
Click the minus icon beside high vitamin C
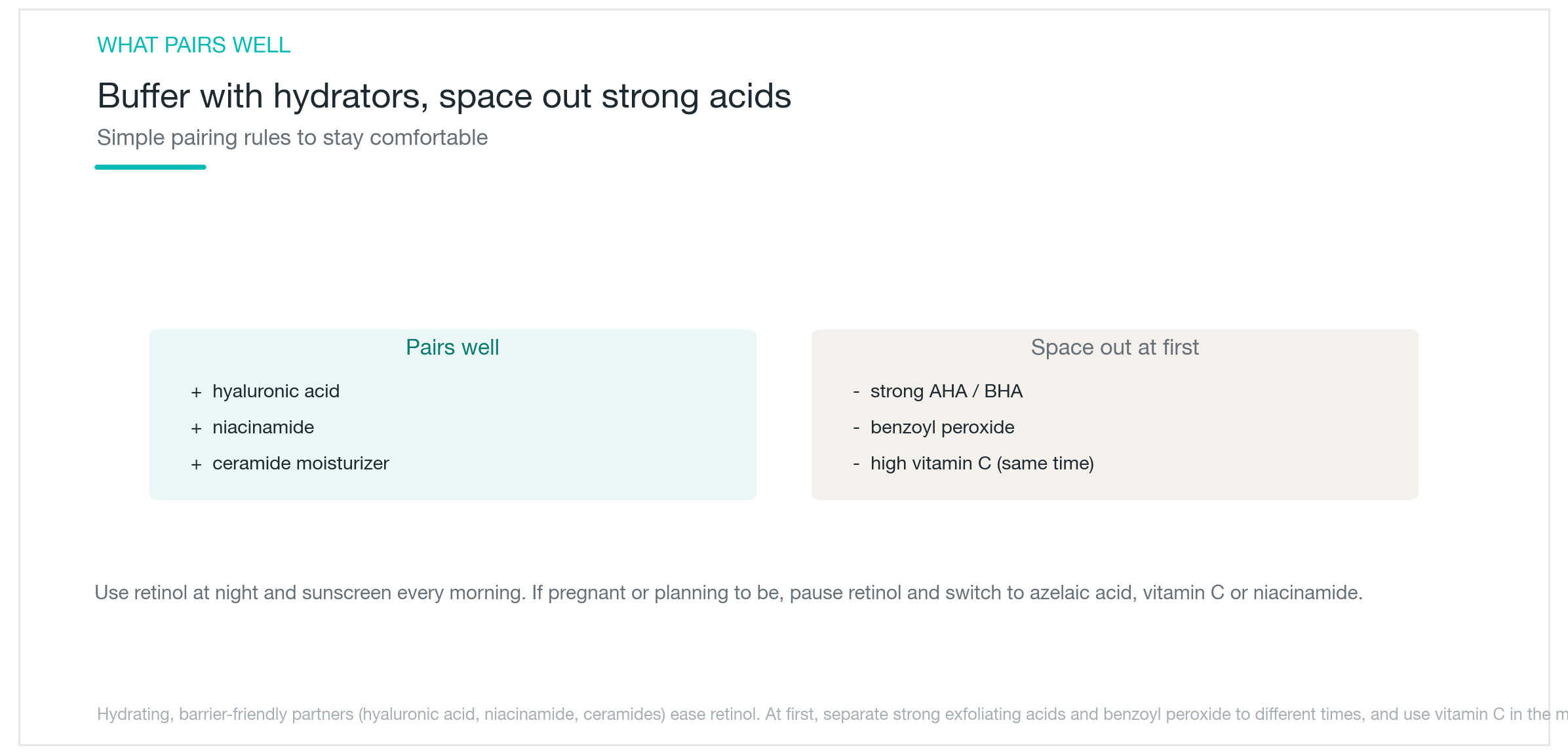(856, 464)
